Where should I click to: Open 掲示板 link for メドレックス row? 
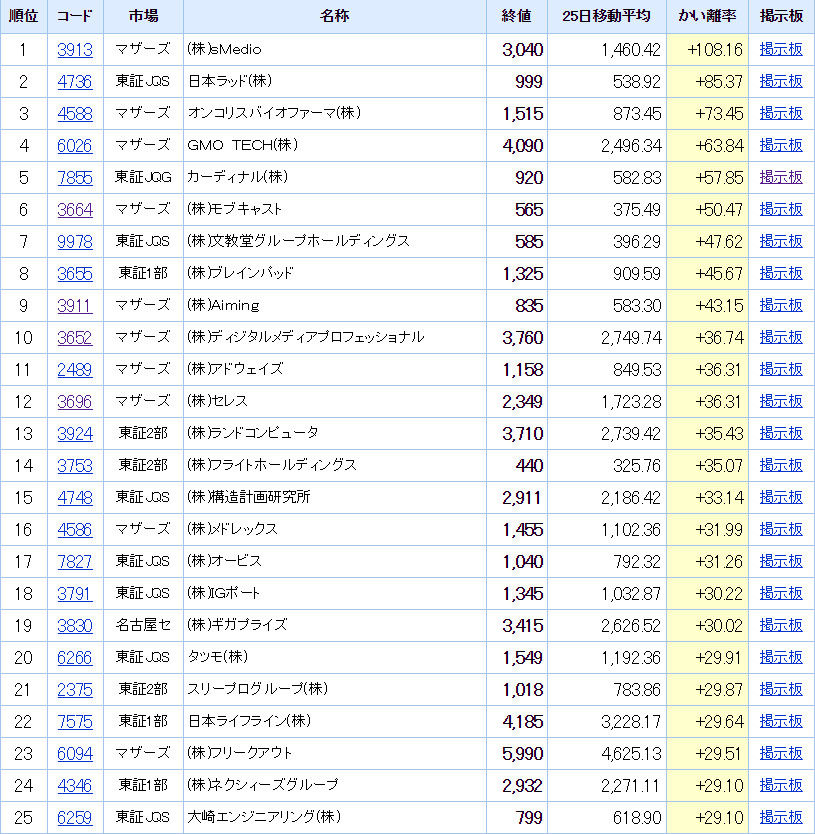781,529
